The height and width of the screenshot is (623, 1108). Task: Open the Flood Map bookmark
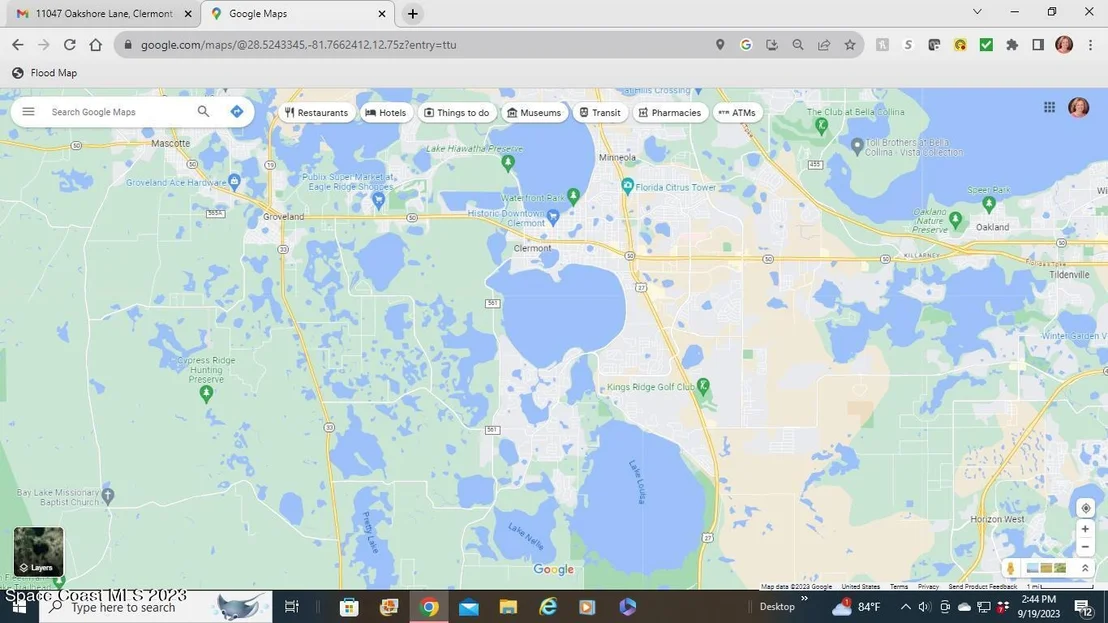(45, 73)
